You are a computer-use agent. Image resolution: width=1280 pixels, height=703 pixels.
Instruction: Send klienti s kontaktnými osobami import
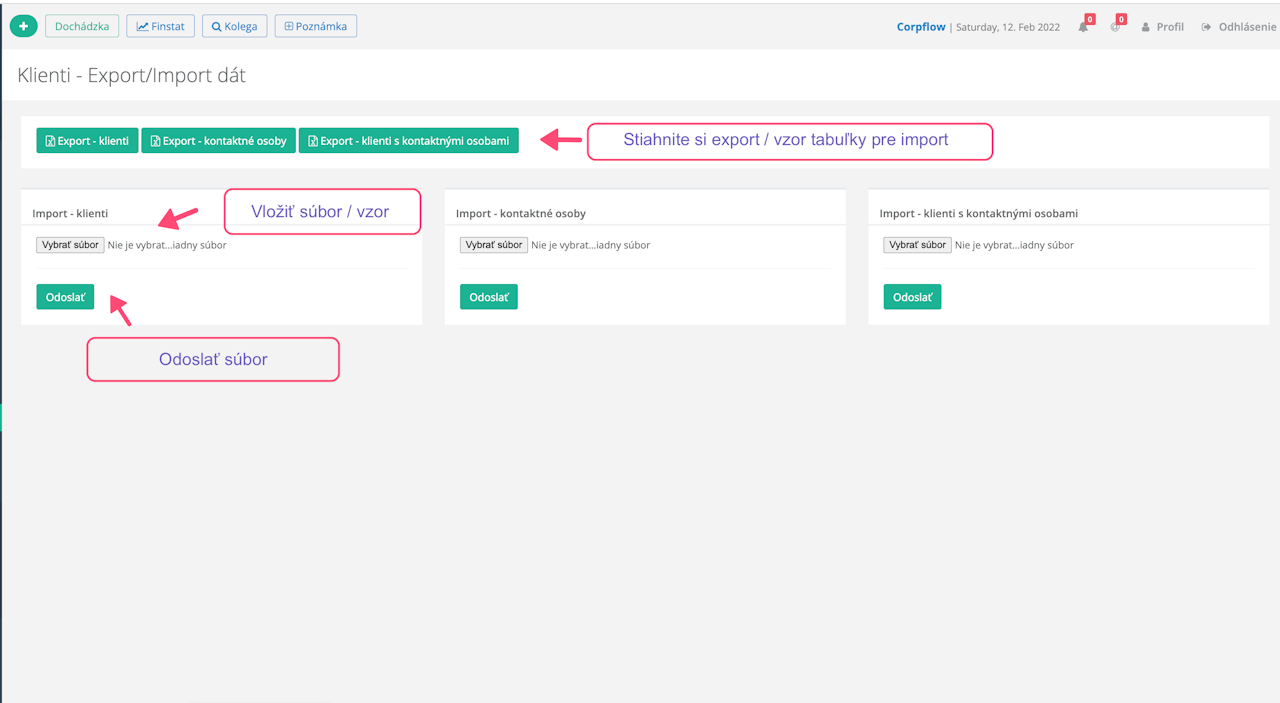pyautogui.click(x=912, y=297)
